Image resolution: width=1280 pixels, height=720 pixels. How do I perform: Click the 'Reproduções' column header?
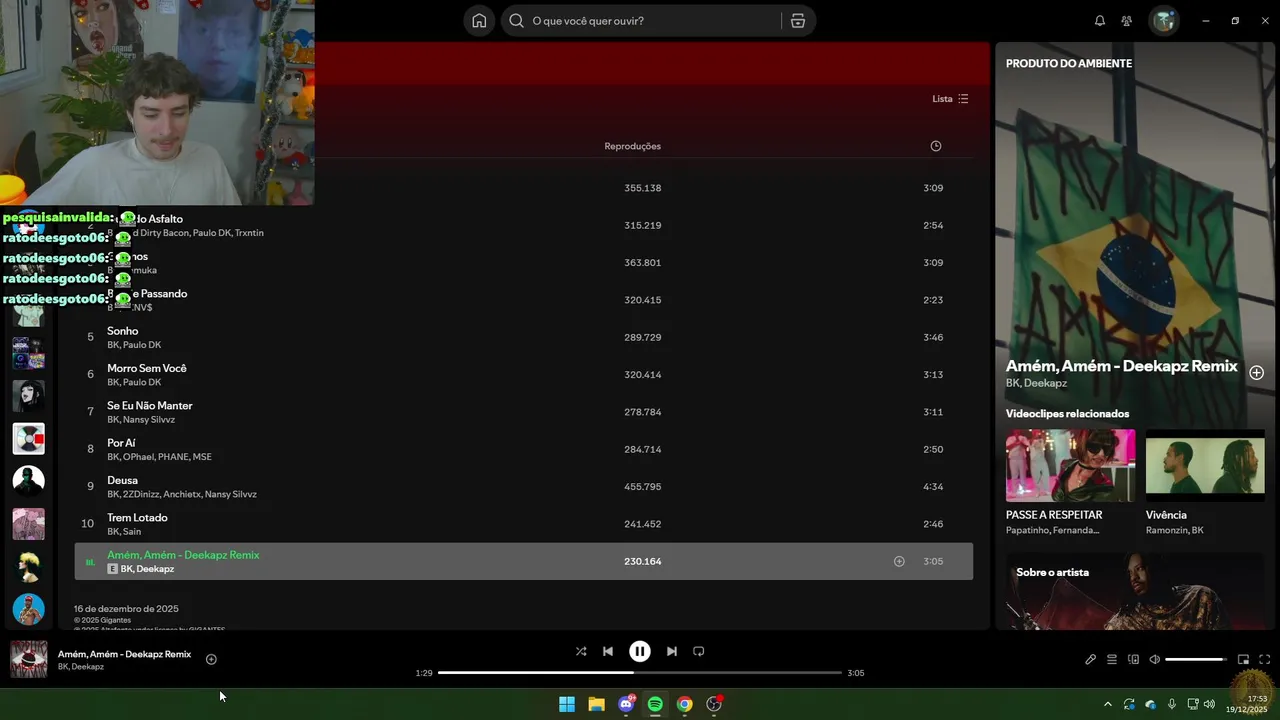coord(632,146)
